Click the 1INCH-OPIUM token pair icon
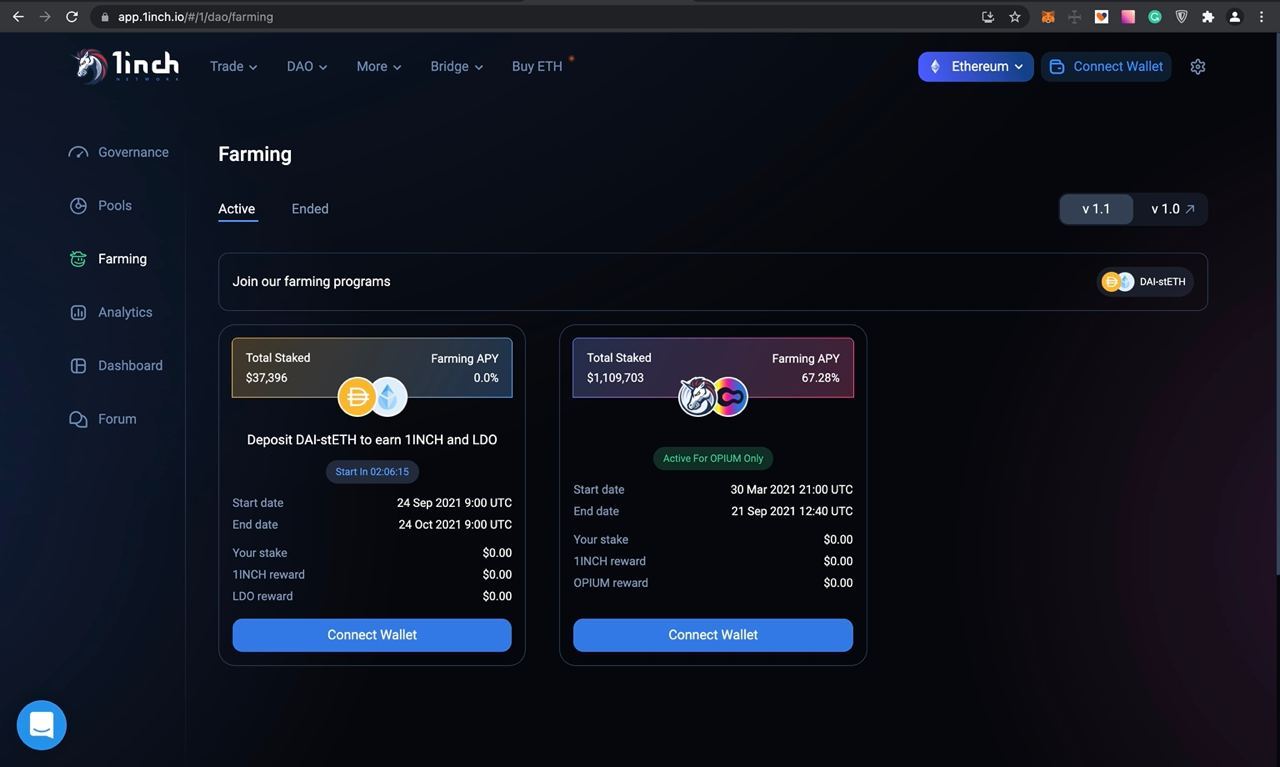1280x767 pixels. [713, 397]
